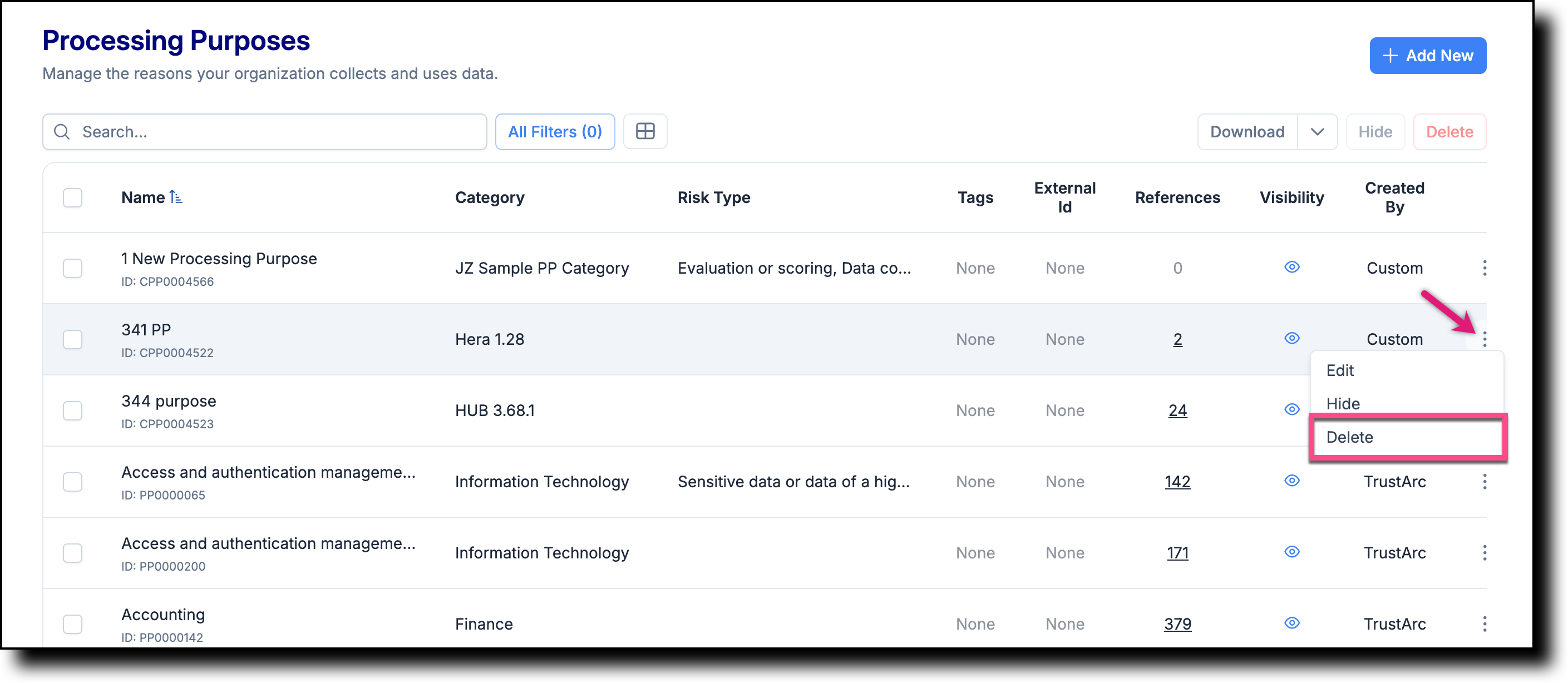Check the checkbox next to Accounting

[72, 623]
